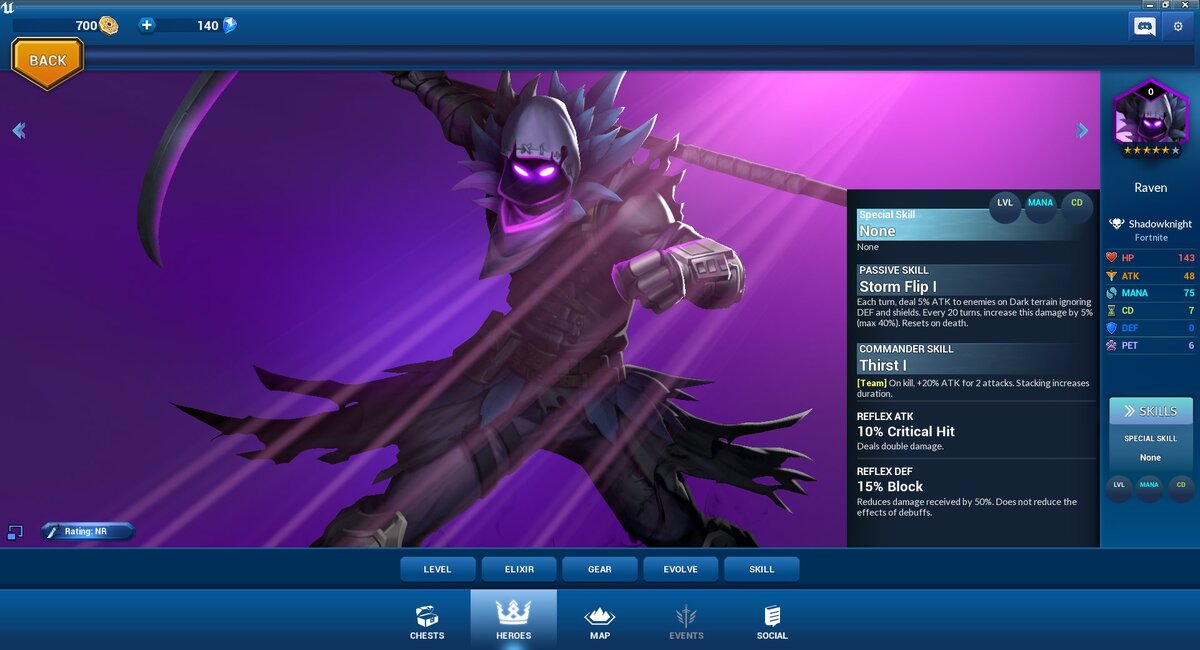The height and width of the screenshot is (650, 1200).
Task: Select the Special Skill None entry
Action: [972, 230]
